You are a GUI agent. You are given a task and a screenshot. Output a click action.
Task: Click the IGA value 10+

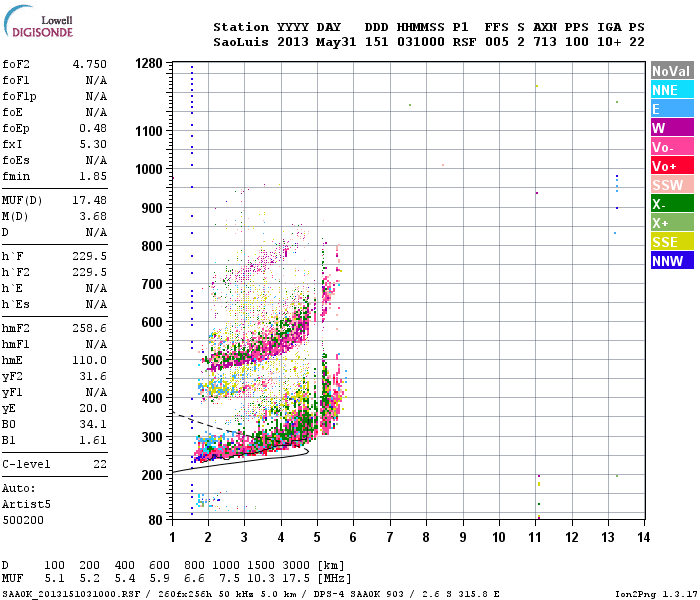click(609, 42)
